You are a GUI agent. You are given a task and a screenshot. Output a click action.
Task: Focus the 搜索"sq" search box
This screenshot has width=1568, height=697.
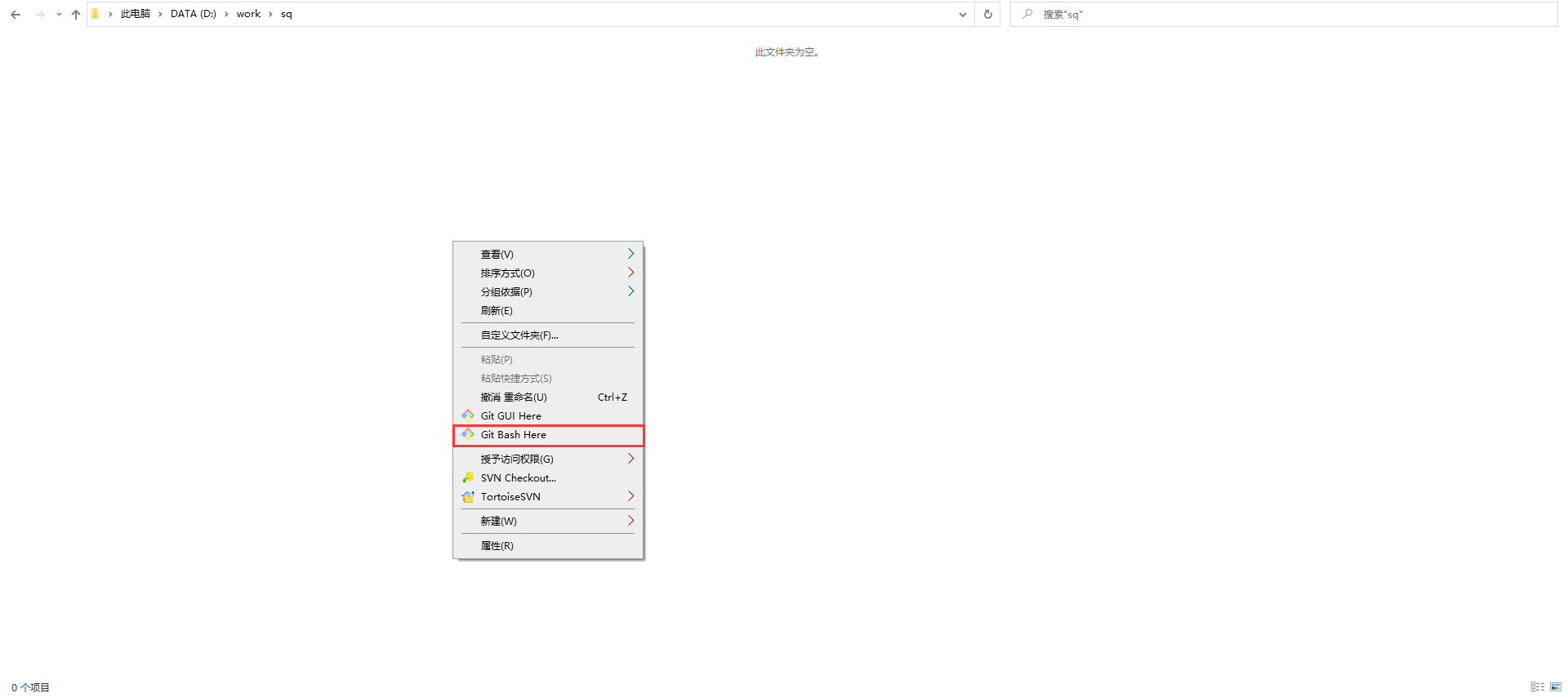tap(1284, 14)
